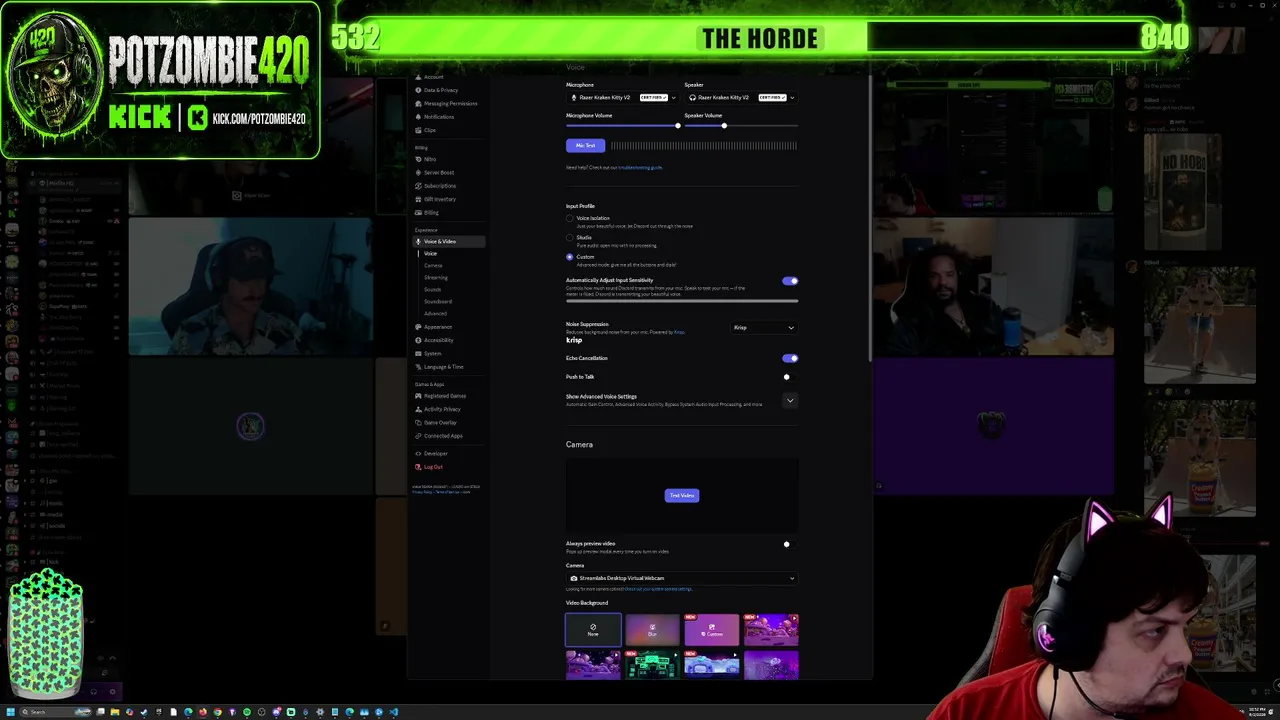Select the None video background
Screen dimensions: 1280x720
[593, 630]
